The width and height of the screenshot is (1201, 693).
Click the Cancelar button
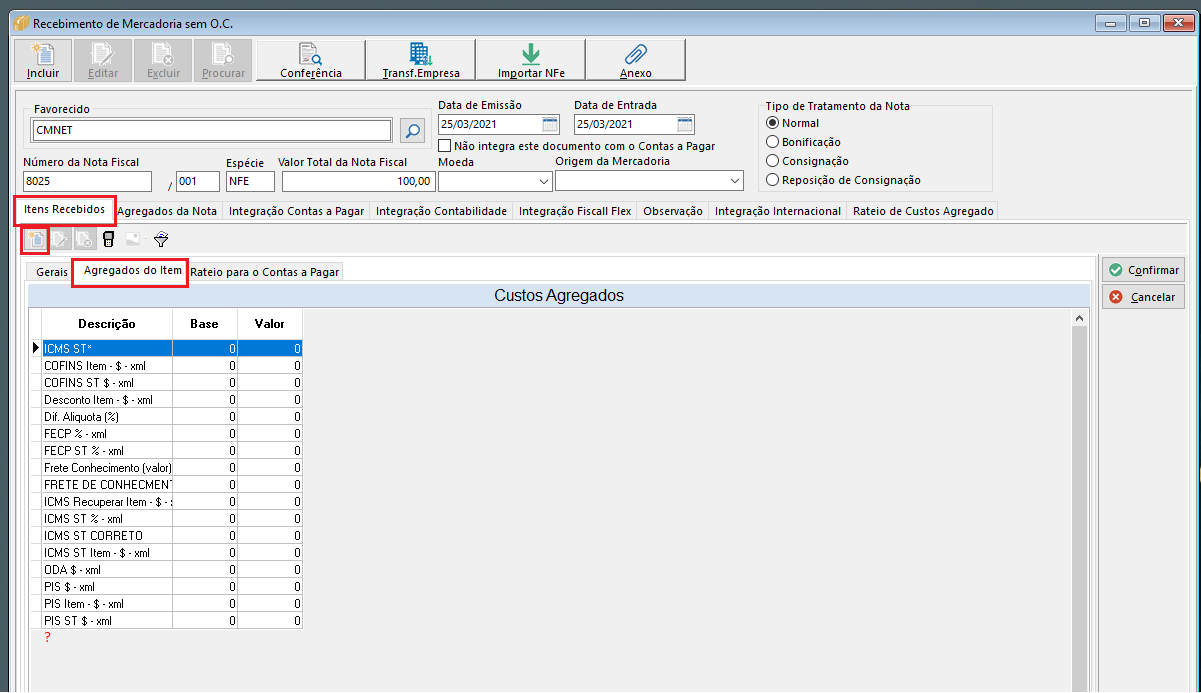1143,297
